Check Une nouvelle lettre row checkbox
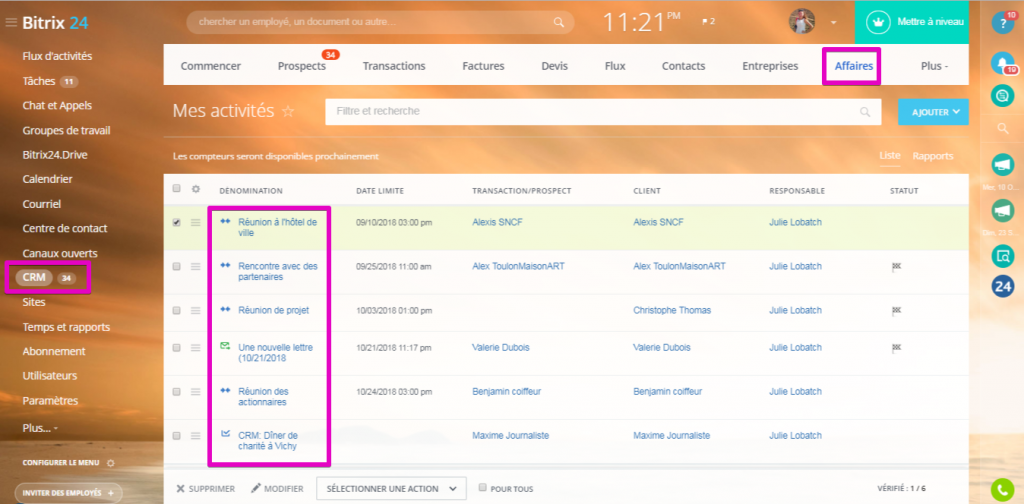1024x504 pixels. (x=176, y=348)
